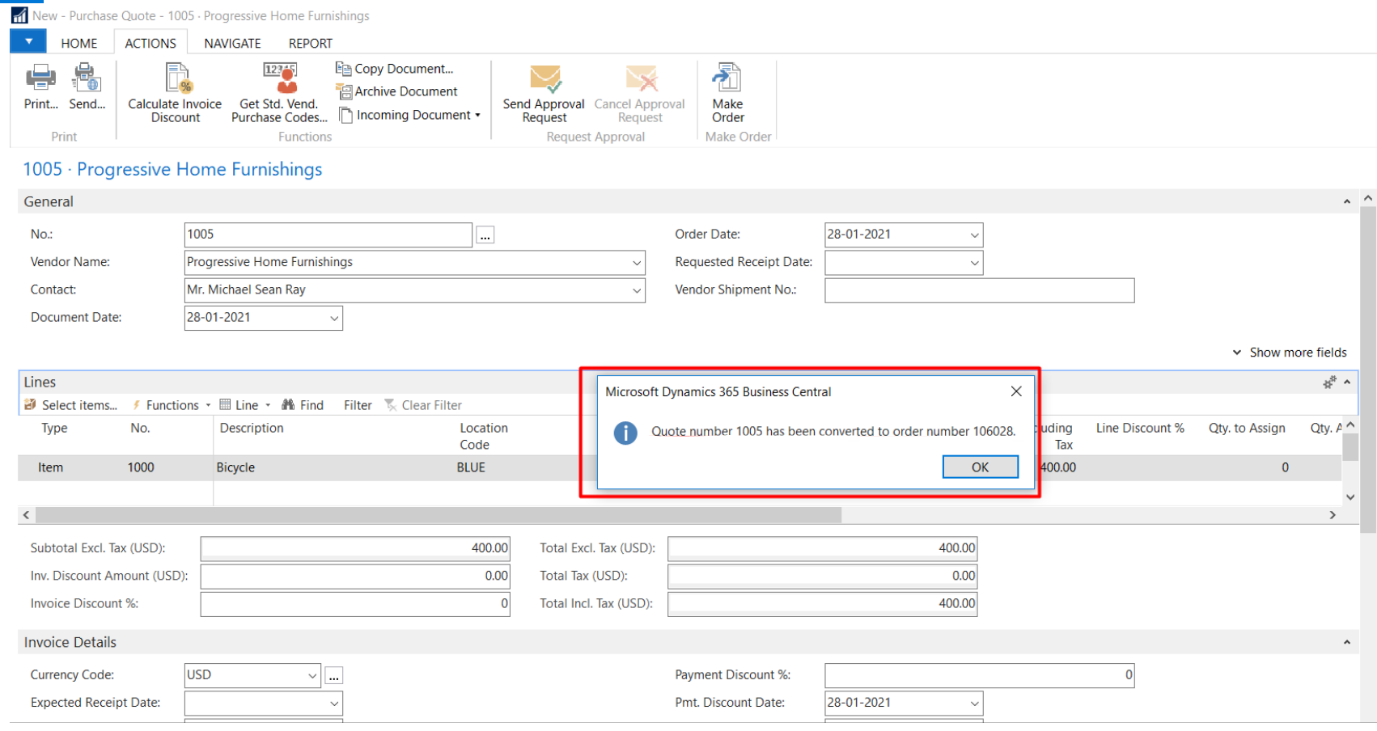
Task: Click Copy Document action
Action: (x=395, y=69)
